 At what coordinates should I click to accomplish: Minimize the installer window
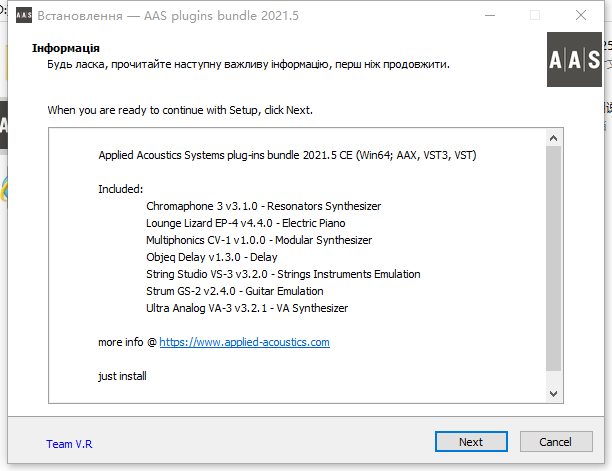[490, 15]
